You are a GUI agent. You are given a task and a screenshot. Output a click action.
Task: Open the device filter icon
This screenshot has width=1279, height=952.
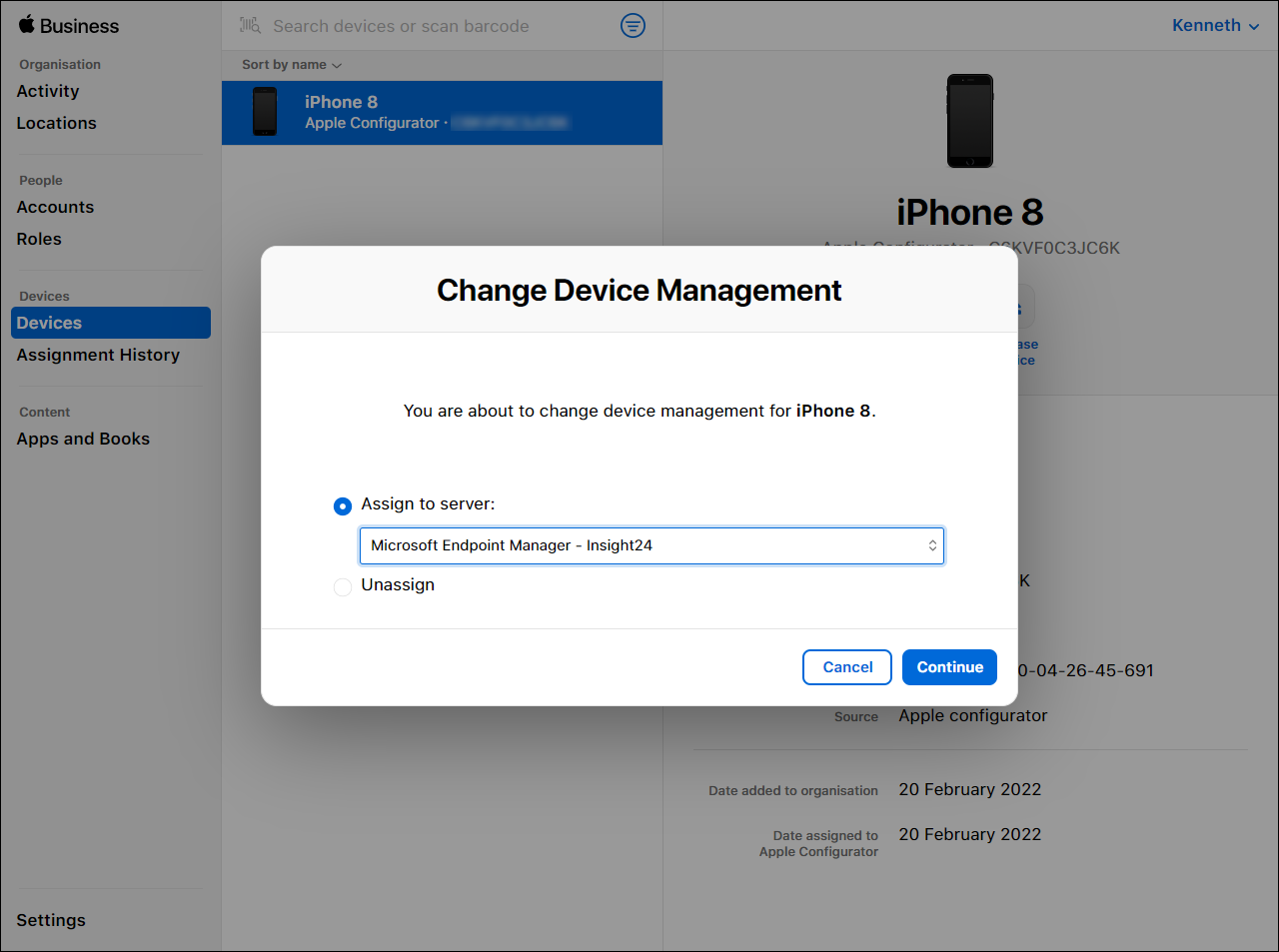tap(633, 25)
